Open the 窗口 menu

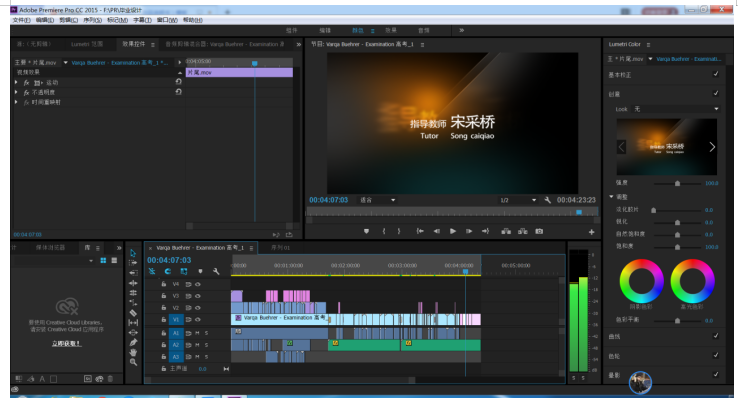[x=167, y=20]
